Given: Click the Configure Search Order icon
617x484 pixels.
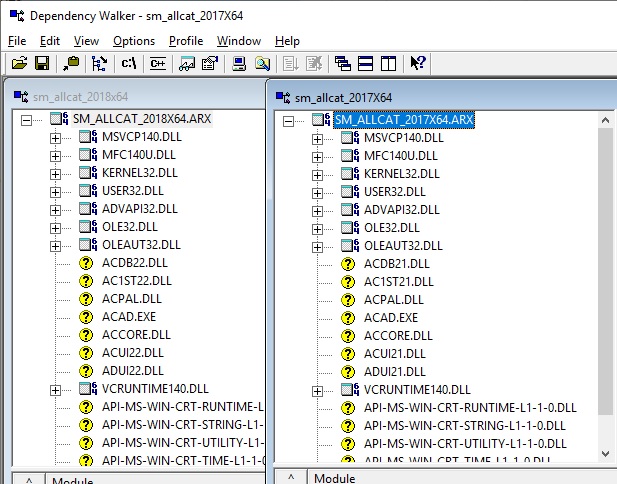Looking at the screenshot, I should click(x=262, y=63).
